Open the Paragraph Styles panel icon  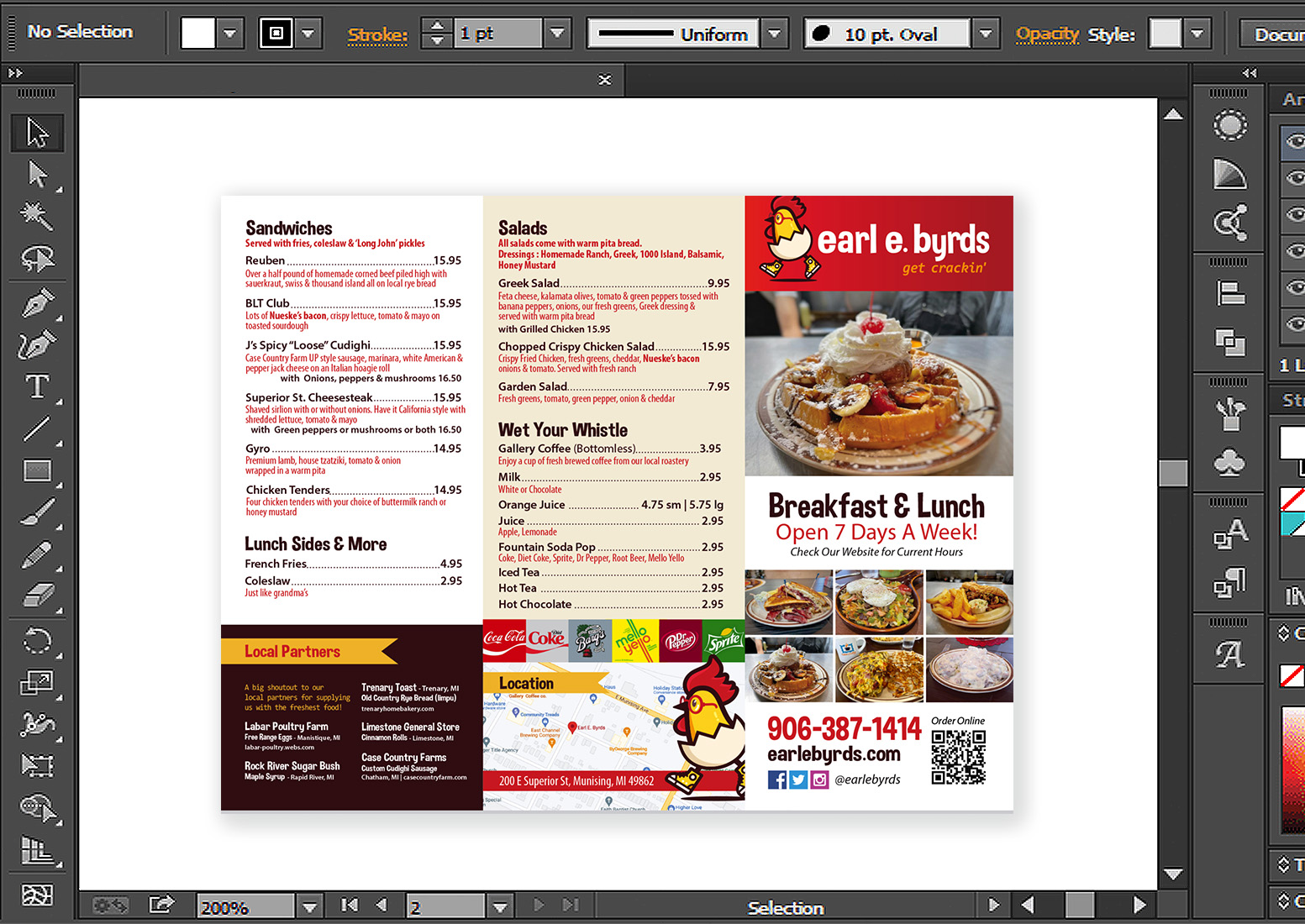[x=1230, y=582]
